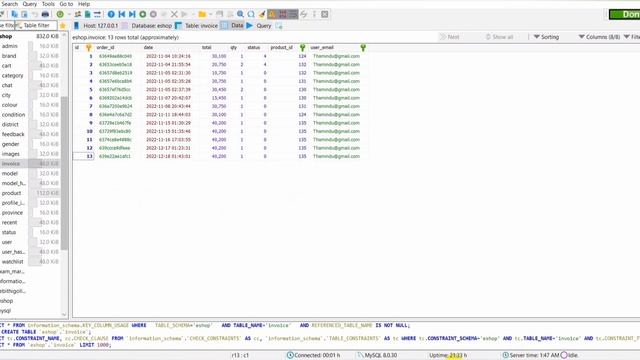640x360 pixels.
Task: Click the export SQL file icon
Action: pyautogui.click(x=87, y=14)
